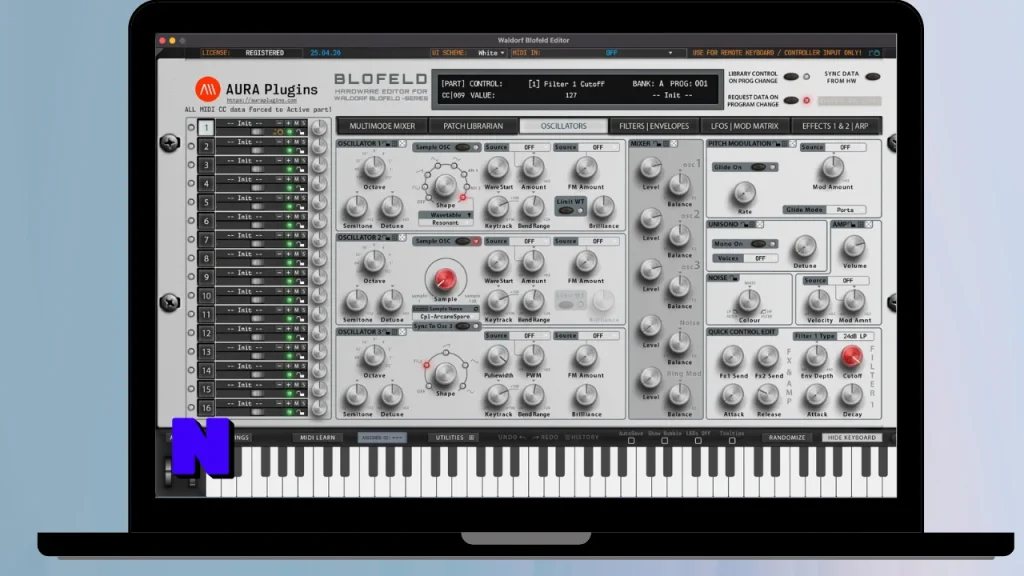Click the Oscillator 3 randomize dice icon

coord(402,332)
